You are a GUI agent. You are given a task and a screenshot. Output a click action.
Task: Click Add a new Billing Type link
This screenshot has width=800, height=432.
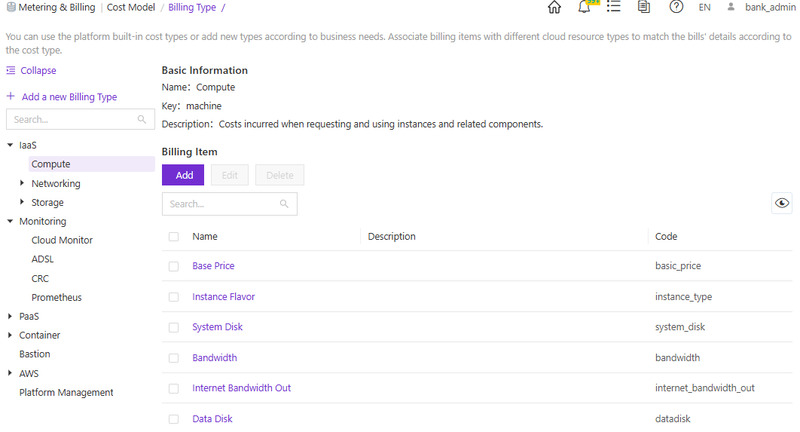(x=69, y=96)
